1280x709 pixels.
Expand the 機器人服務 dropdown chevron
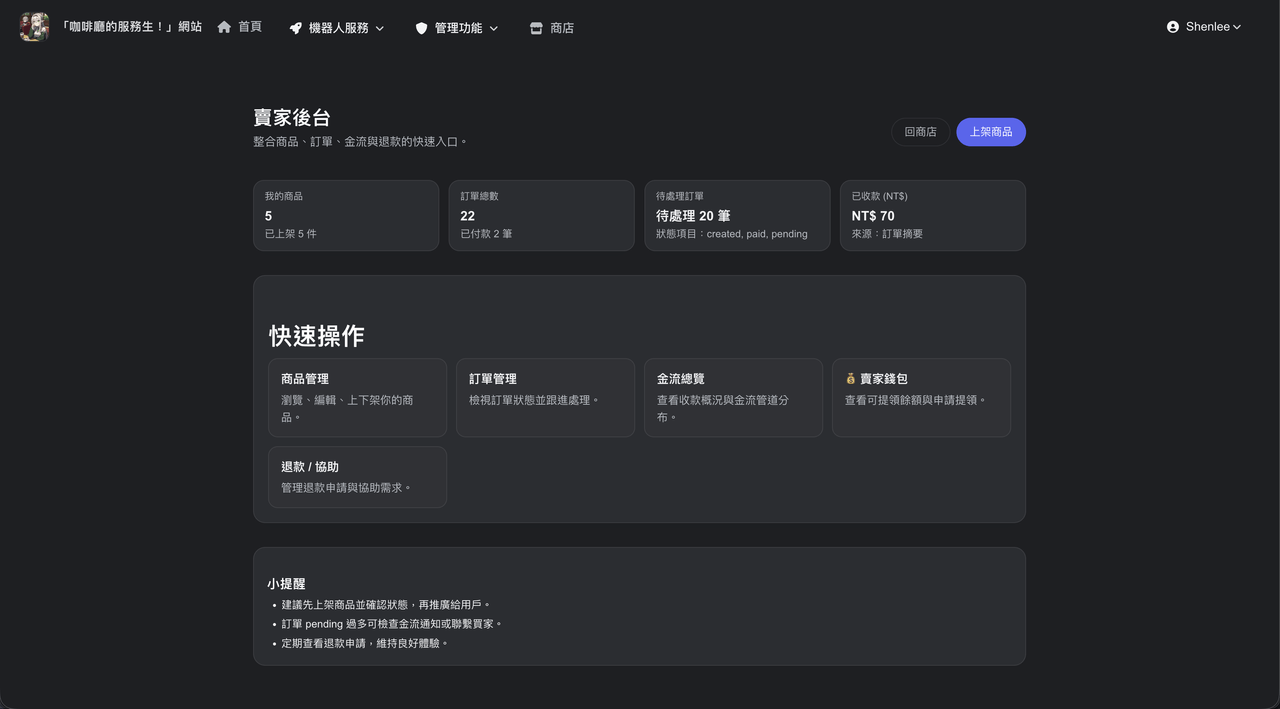(x=380, y=29)
